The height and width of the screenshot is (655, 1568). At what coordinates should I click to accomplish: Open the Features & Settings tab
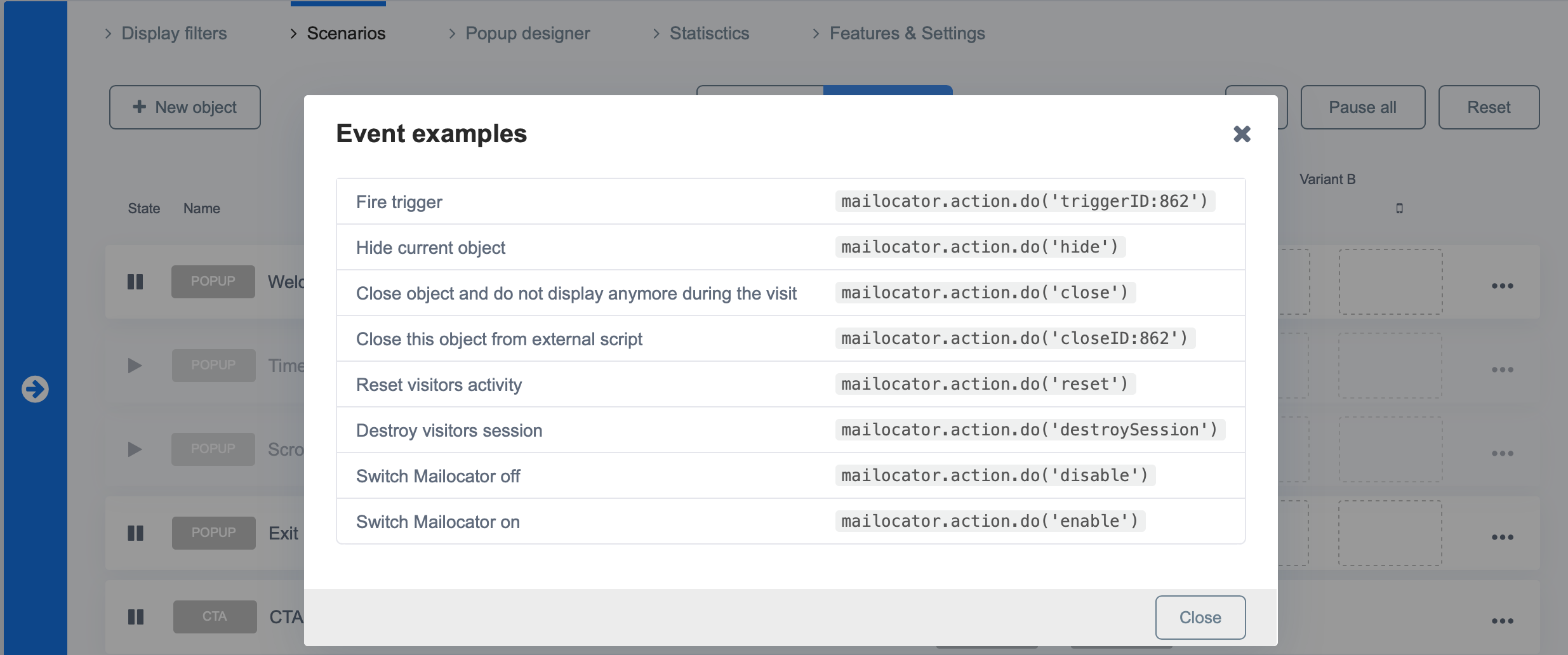pos(898,33)
